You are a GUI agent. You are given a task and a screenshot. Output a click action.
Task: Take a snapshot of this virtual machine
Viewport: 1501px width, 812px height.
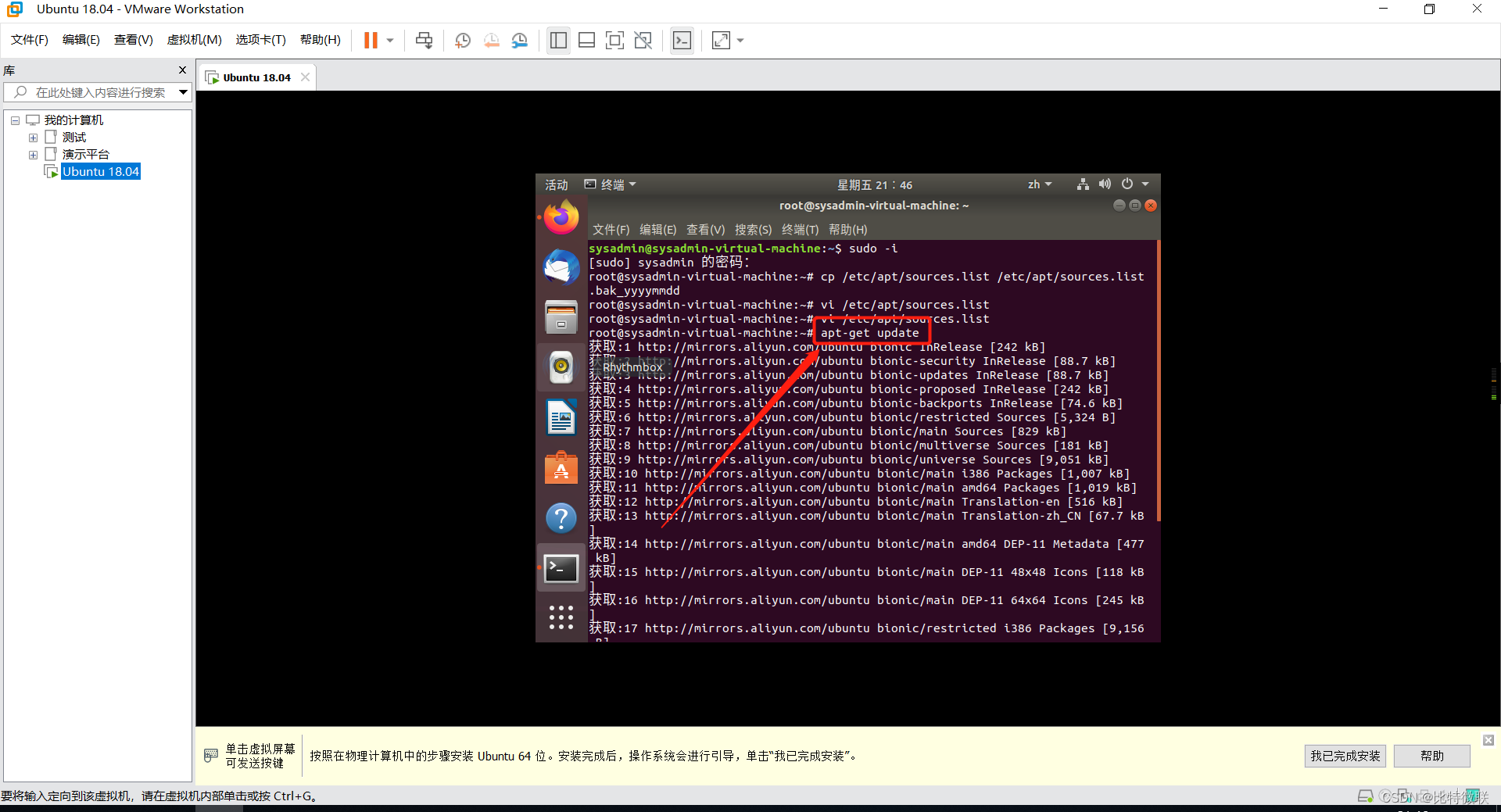(x=462, y=40)
